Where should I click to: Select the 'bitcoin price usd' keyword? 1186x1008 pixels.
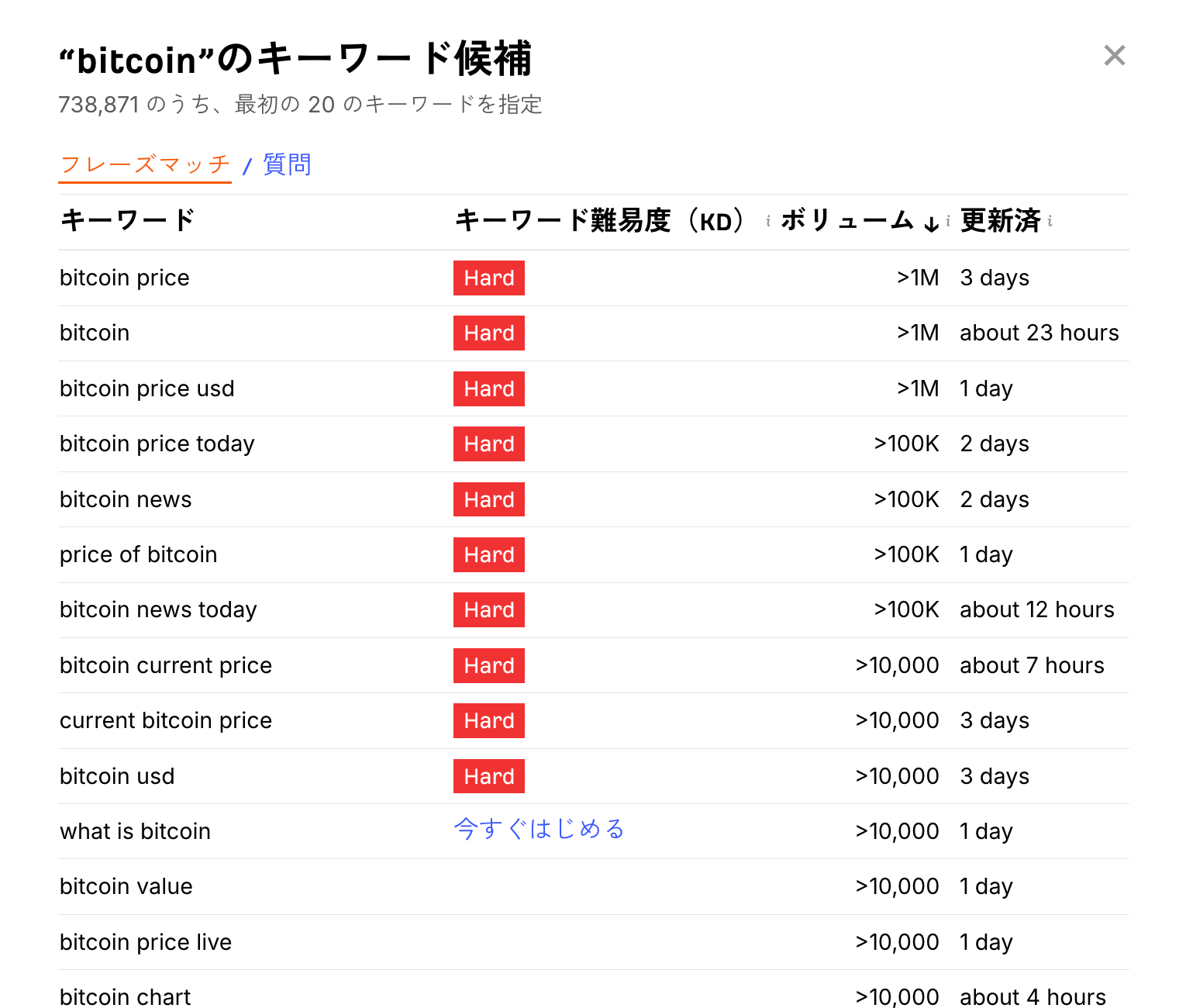[147, 388]
